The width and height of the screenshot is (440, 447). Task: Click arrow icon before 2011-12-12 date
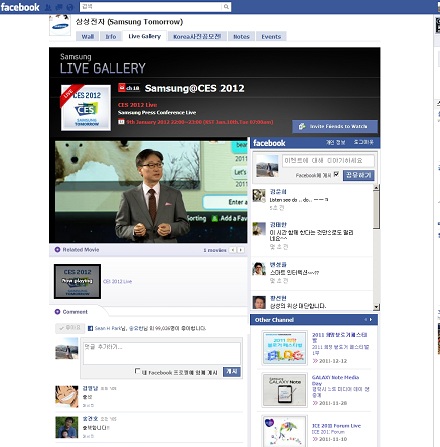pos(315,361)
